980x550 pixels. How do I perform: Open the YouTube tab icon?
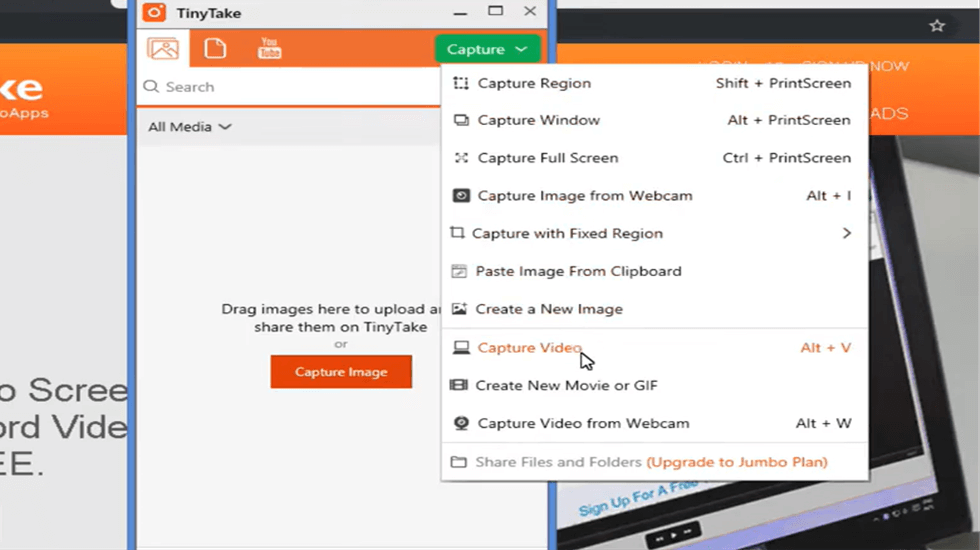pos(269,49)
